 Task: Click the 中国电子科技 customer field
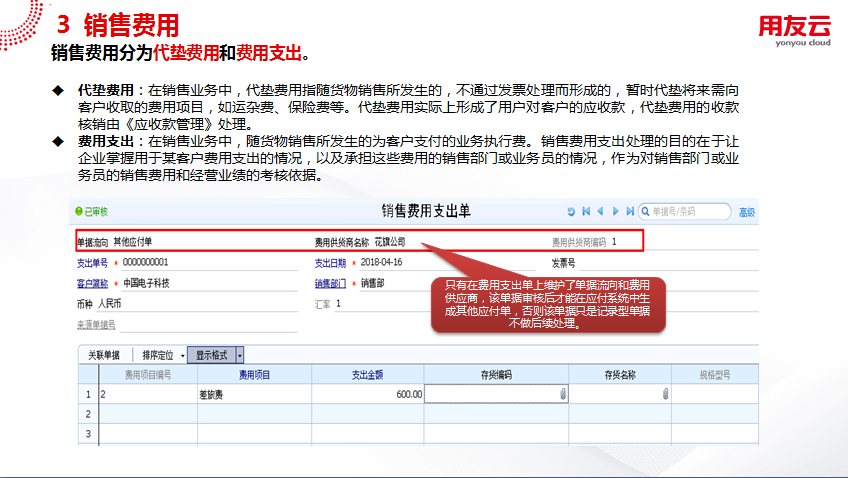[209, 283]
